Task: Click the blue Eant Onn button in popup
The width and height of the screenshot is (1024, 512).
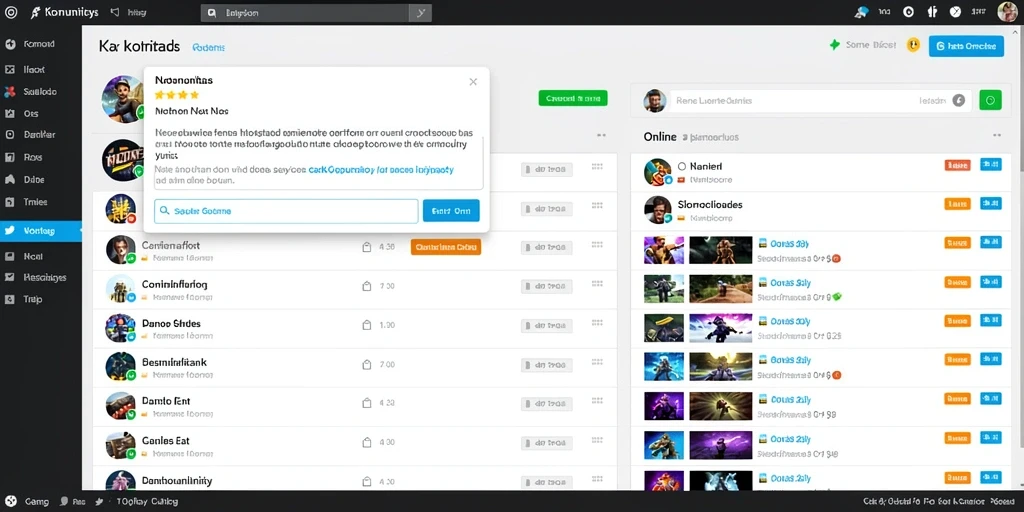Action: [x=451, y=211]
